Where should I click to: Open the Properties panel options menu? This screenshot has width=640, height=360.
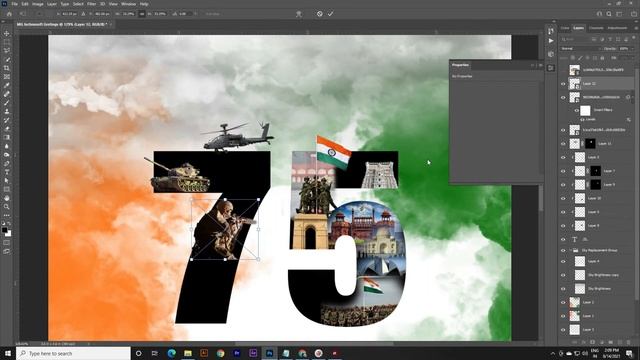point(541,65)
